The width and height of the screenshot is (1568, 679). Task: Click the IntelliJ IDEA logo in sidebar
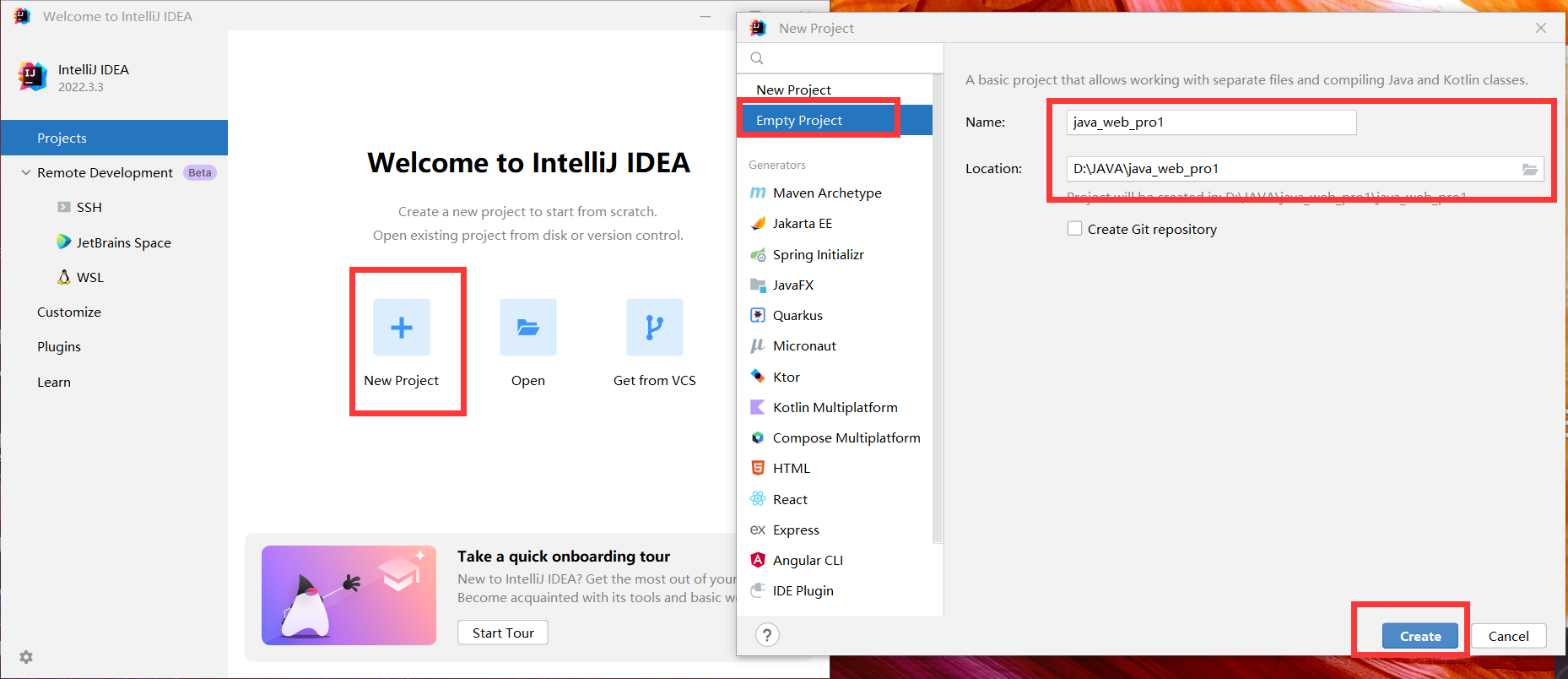[33, 77]
